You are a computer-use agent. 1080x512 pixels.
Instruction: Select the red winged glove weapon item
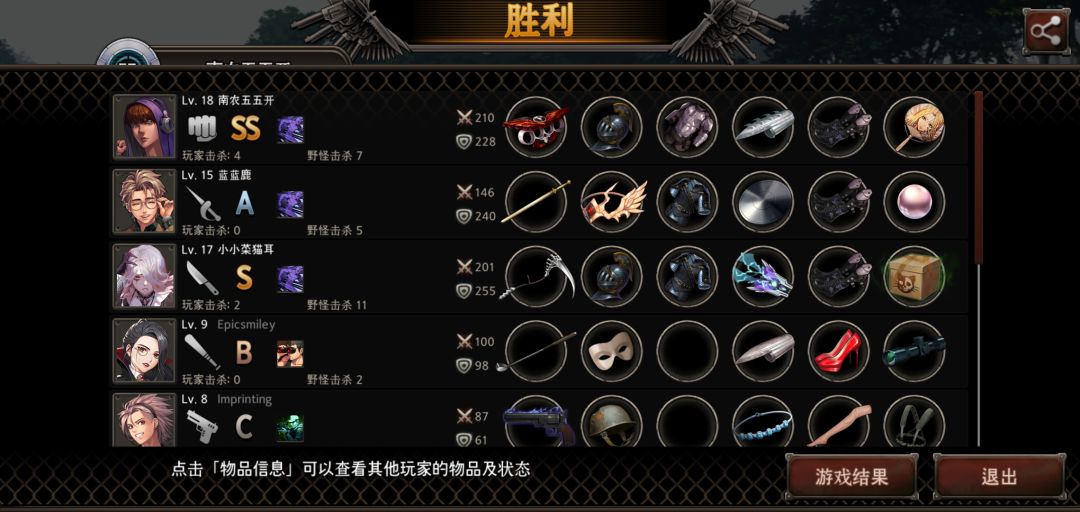coord(536,127)
